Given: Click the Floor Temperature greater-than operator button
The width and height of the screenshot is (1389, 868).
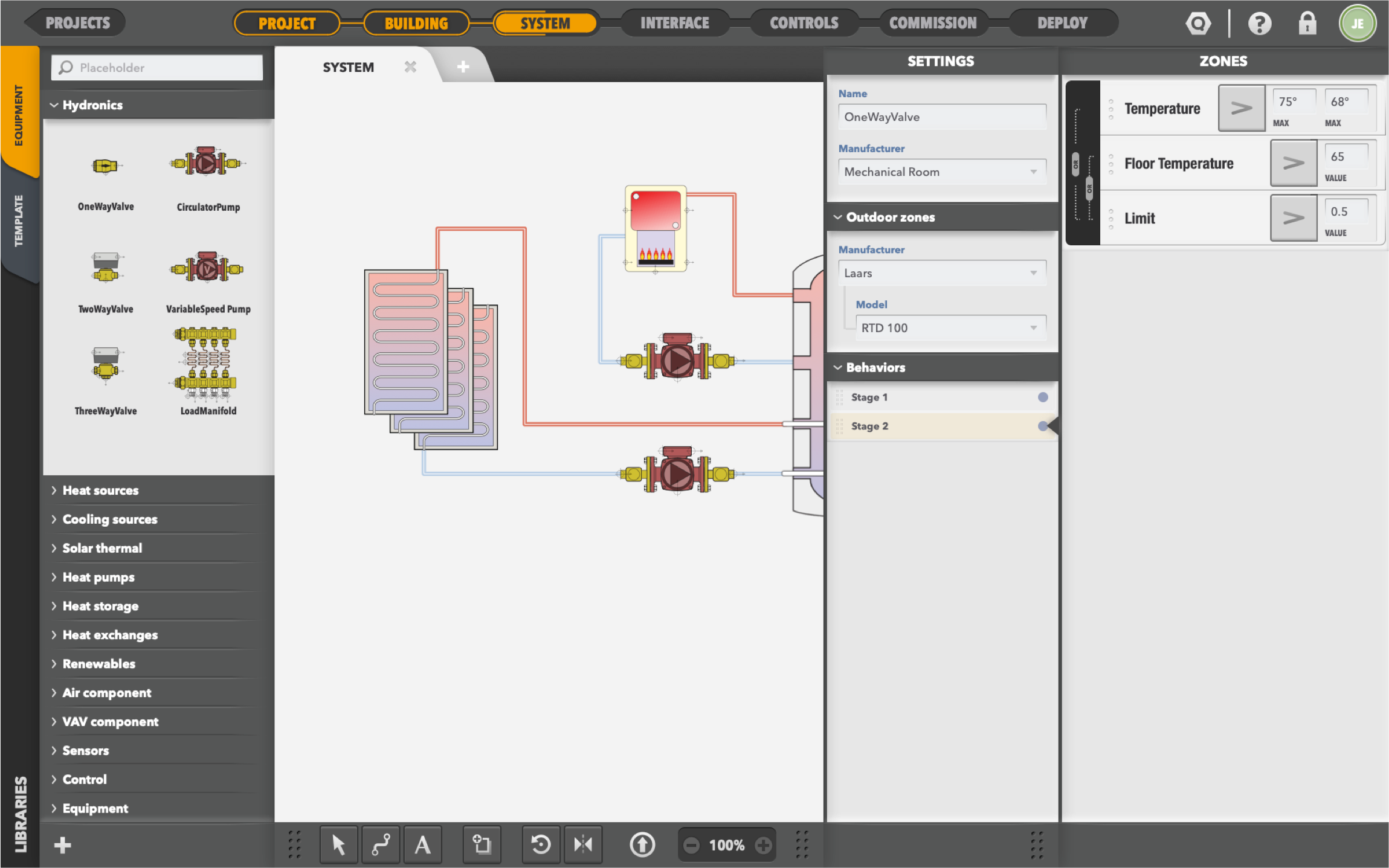Looking at the screenshot, I should (1293, 163).
